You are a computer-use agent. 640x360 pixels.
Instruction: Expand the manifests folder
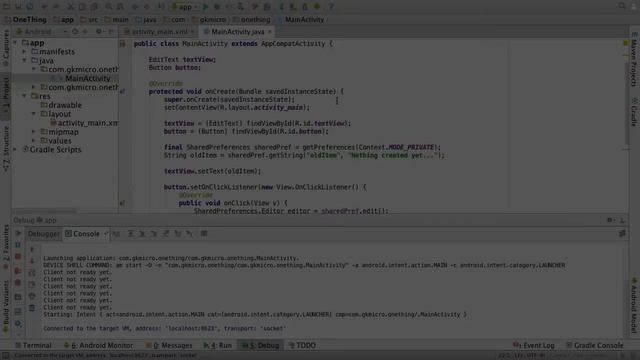(24, 51)
